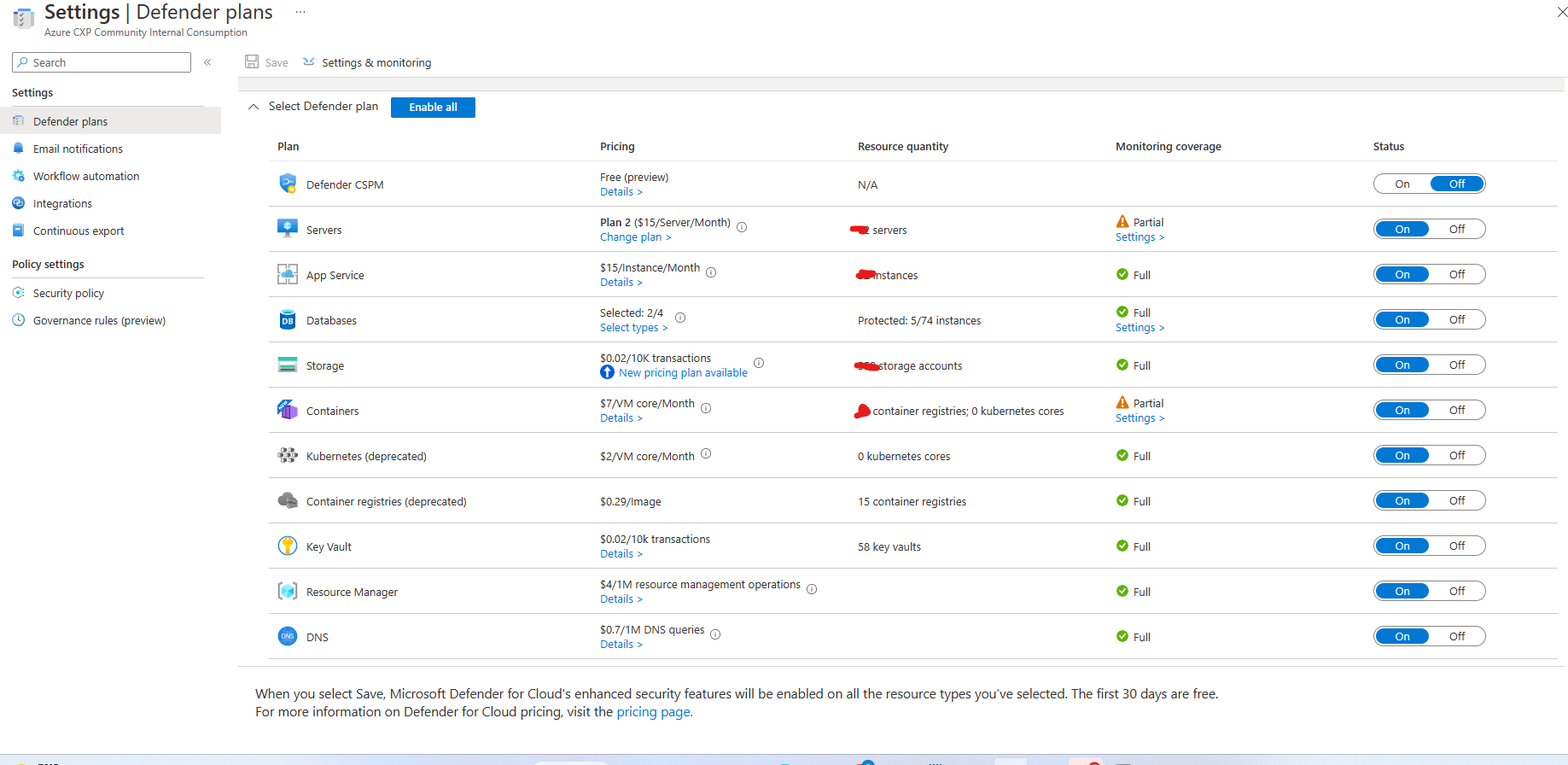Turn off the Databases plan
1568x765 pixels.
pyautogui.click(x=1457, y=319)
